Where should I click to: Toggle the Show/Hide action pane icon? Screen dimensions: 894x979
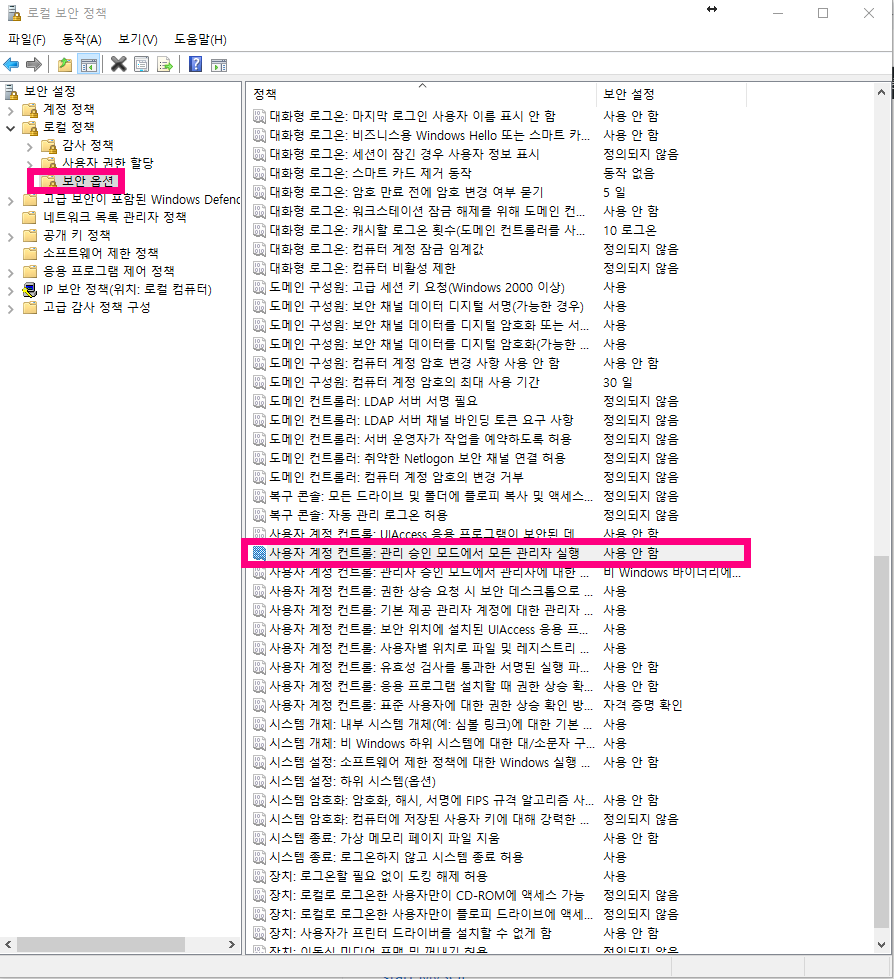pos(219,65)
